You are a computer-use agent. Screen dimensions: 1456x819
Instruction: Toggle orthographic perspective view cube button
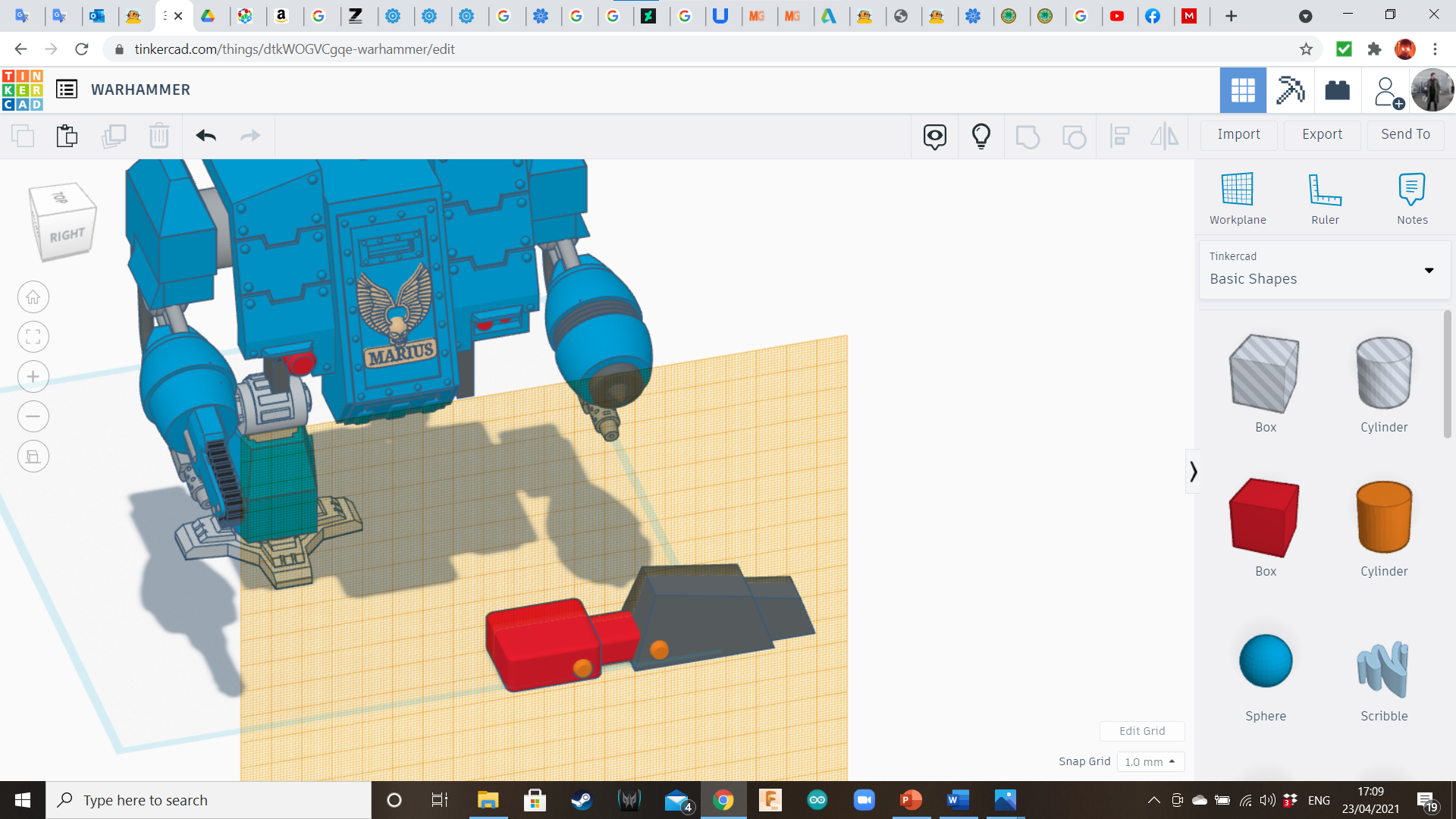pyautogui.click(x=33, y=457)
